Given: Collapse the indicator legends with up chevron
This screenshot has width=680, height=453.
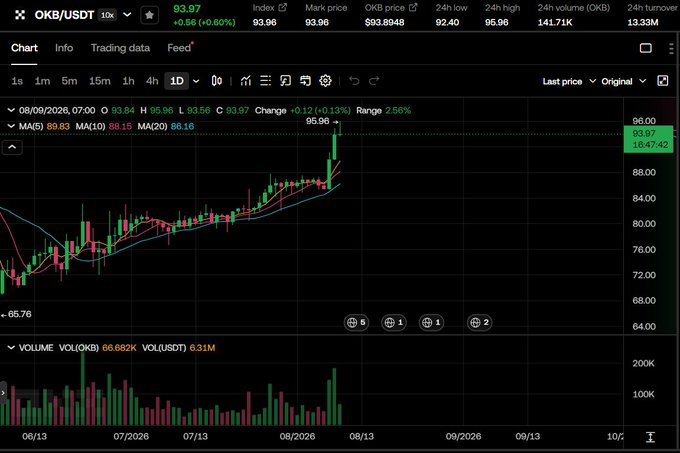Looking at the screenshot, I should click(x=12, y=147).
